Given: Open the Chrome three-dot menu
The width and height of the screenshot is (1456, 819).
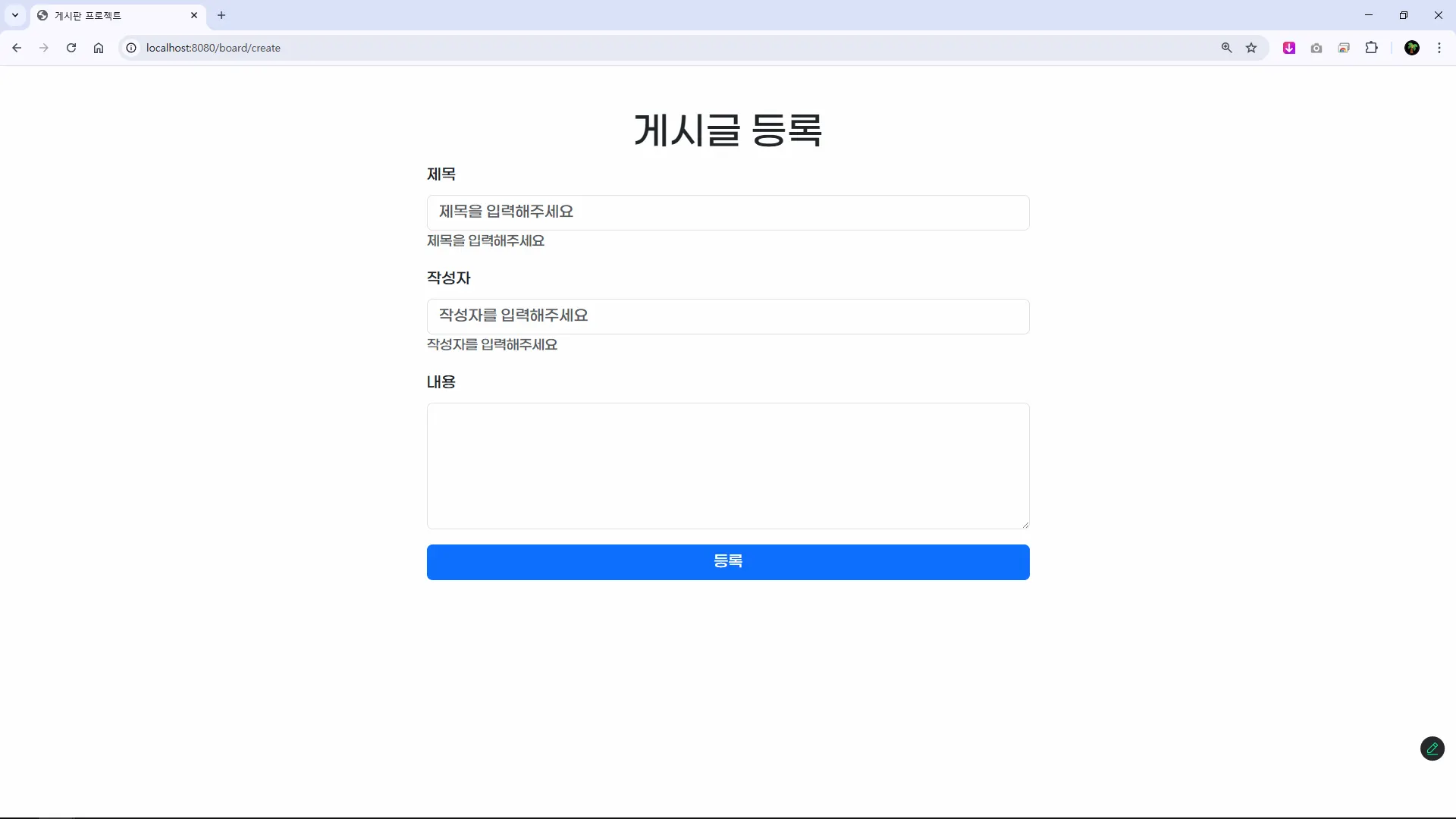Looking at the screenshot, I should (1439, 48).
